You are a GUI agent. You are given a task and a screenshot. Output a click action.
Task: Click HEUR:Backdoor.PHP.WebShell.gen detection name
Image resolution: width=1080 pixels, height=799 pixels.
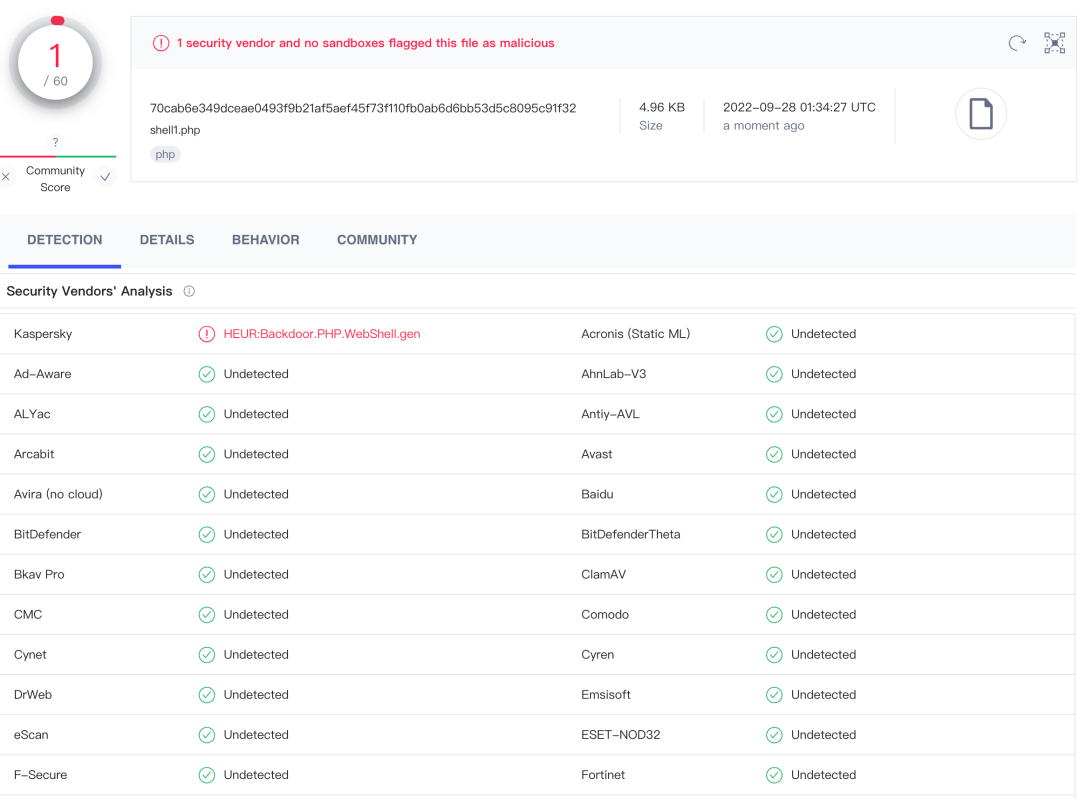point(322,334)
